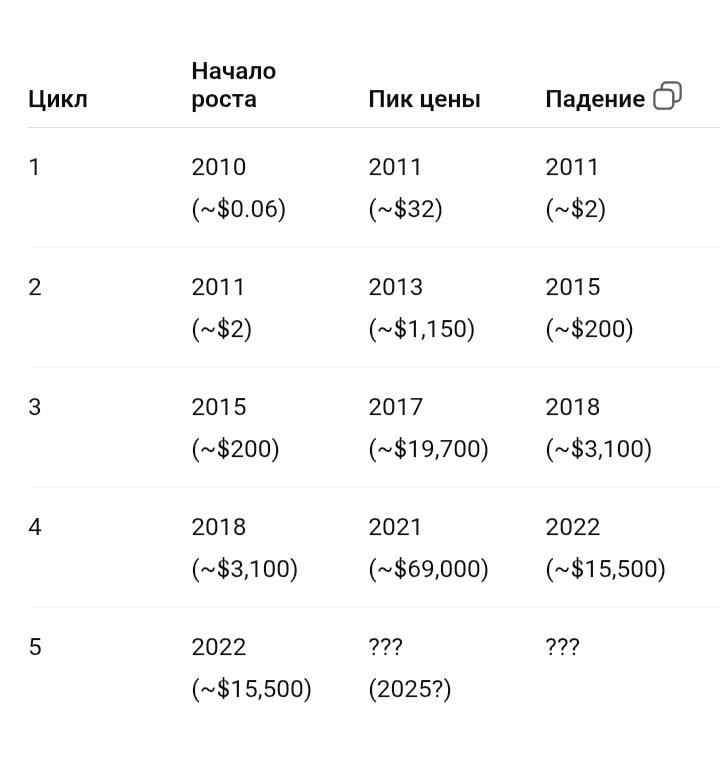Click the "Пик цены" column header

pyautogui.click(x=424, y=100)
